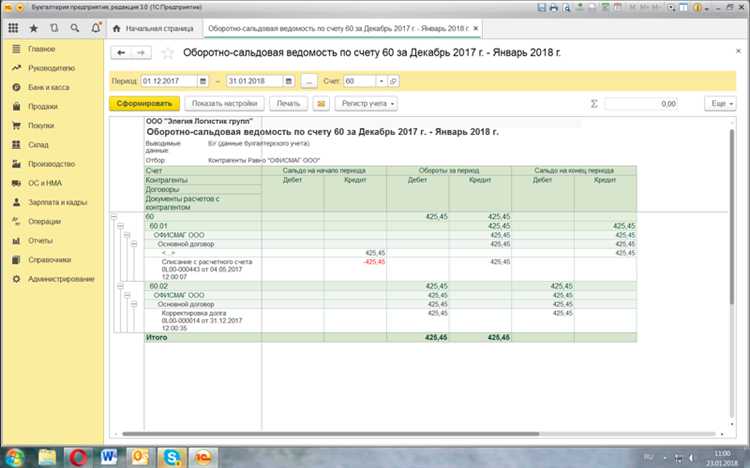
Task: Open the Покупки section
Action: pyautogui.click(x=41, y=126)
